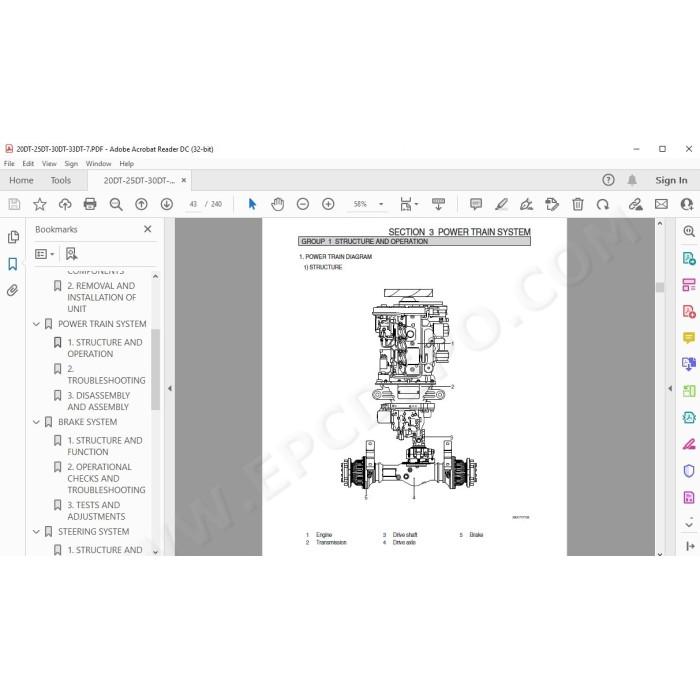
Task: Open bookmarks options dropdown
Action: (x=45, y=254)
